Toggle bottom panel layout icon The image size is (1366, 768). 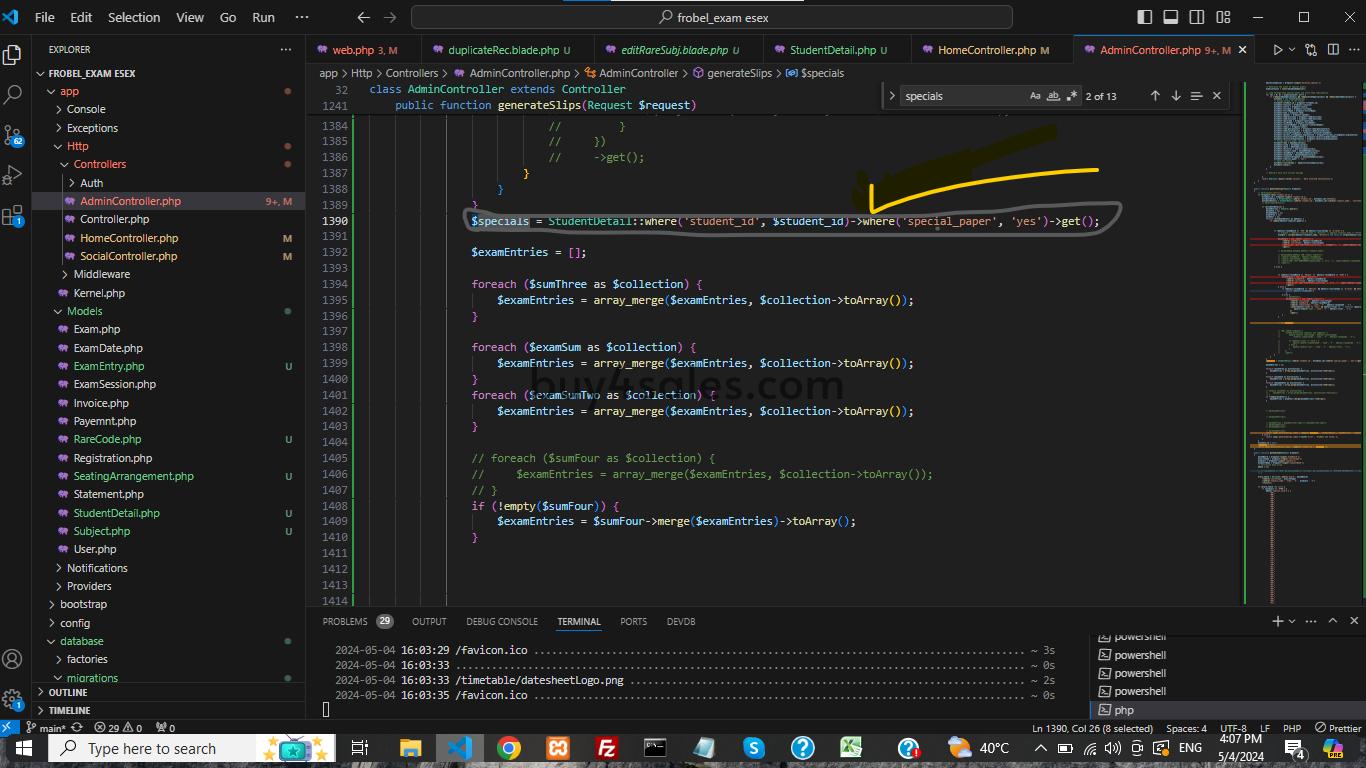click(1171, 17)
